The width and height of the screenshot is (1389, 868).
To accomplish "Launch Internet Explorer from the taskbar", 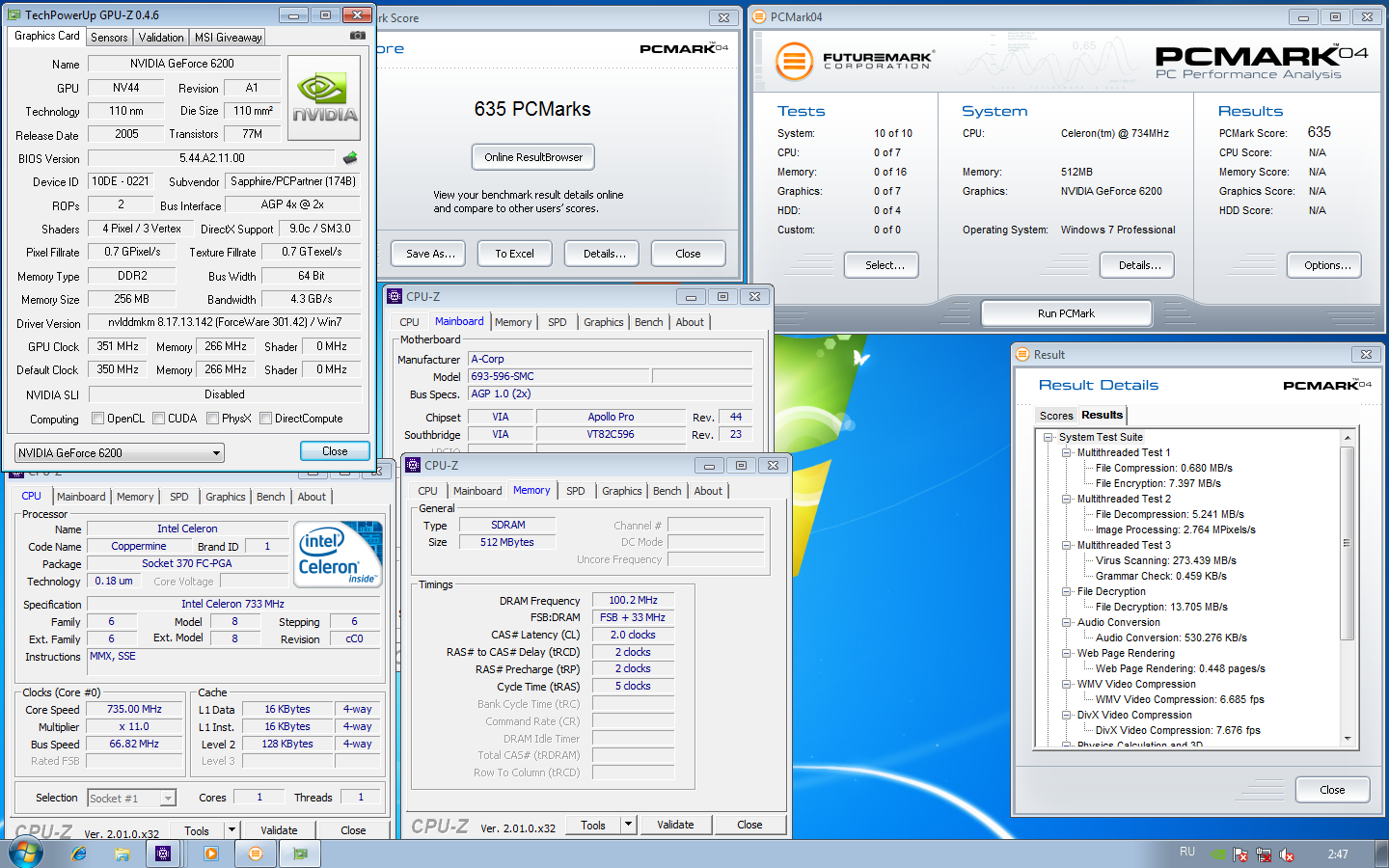I will [x=79, y=854].
